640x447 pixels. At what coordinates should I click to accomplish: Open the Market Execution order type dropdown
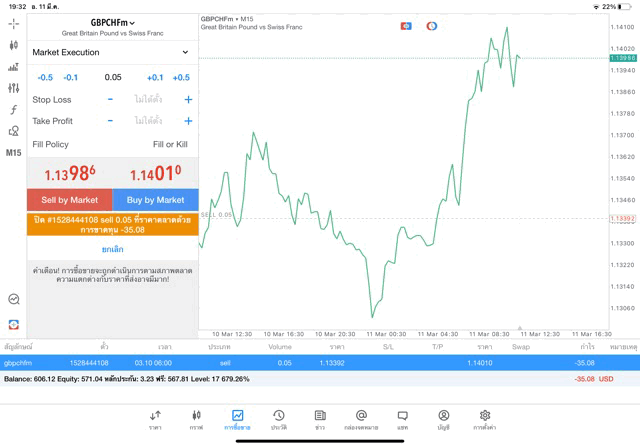111,52
